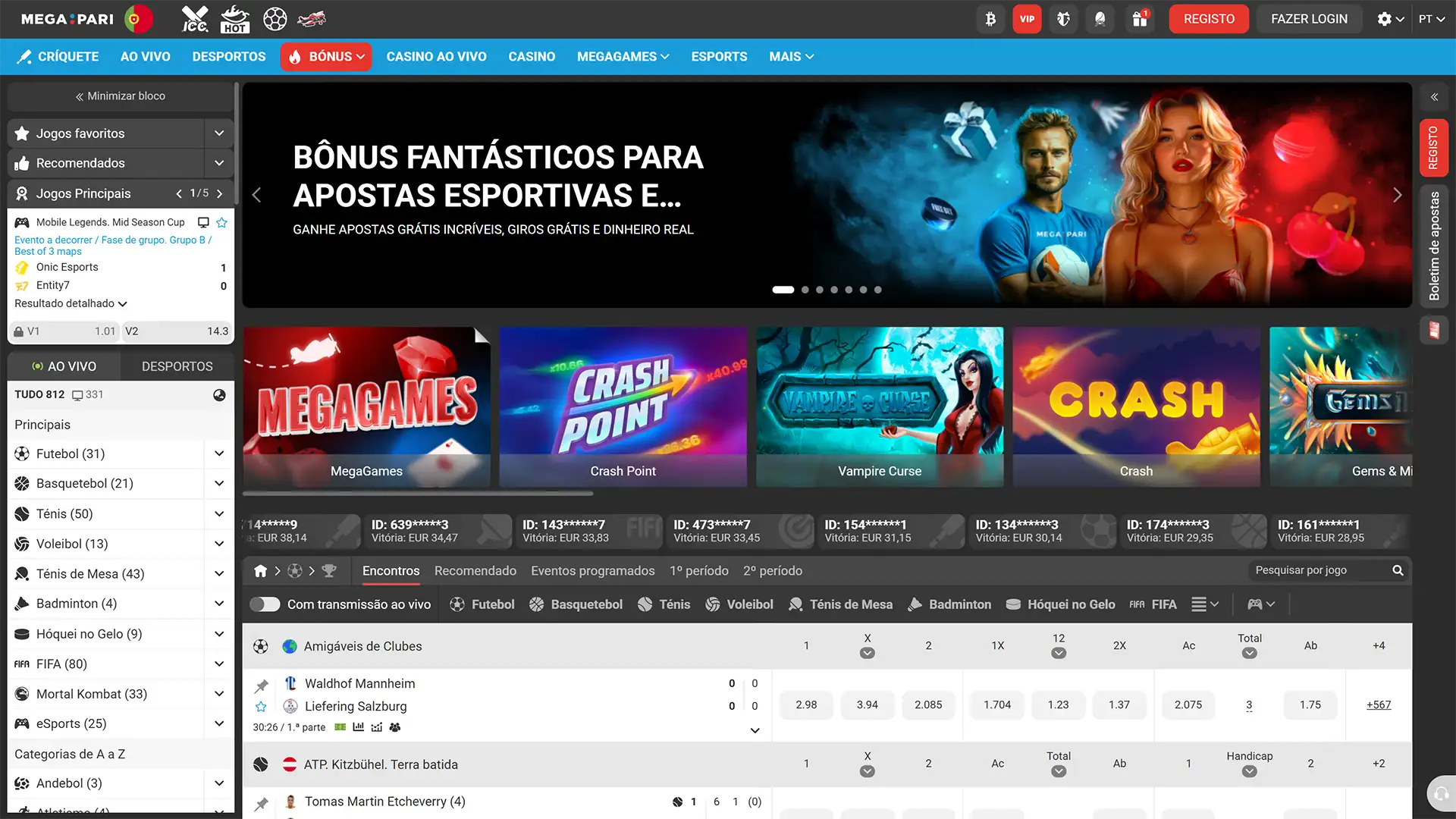The height and width of the screenshot is (819, 1456).
Task: Click the Pesquisar por jogo search field
Action: [1319, 570]
